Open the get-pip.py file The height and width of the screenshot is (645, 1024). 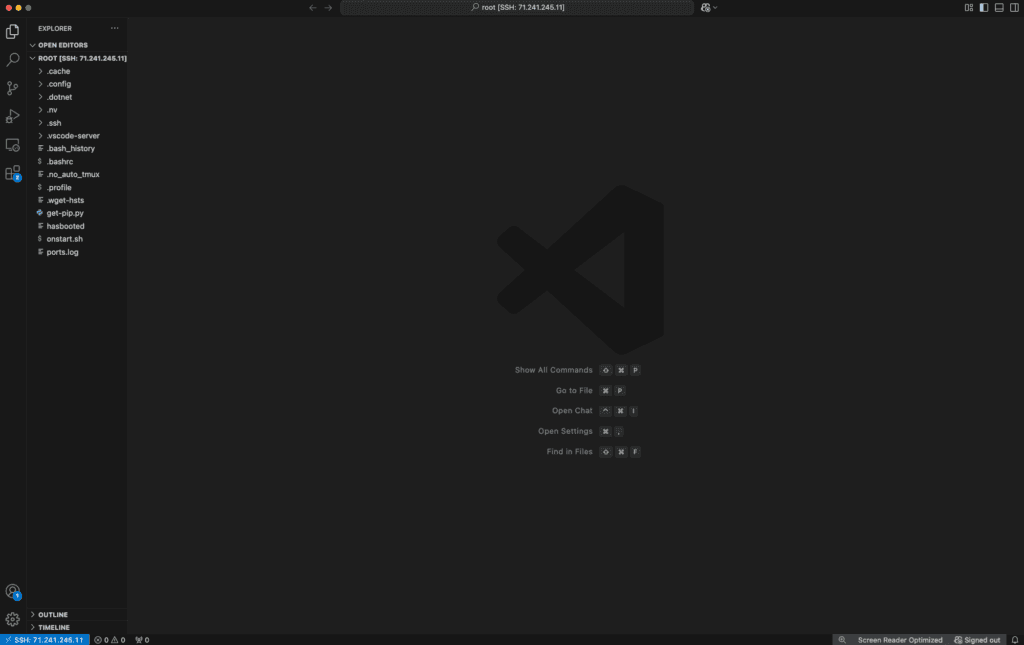click(x=77, y=213)
